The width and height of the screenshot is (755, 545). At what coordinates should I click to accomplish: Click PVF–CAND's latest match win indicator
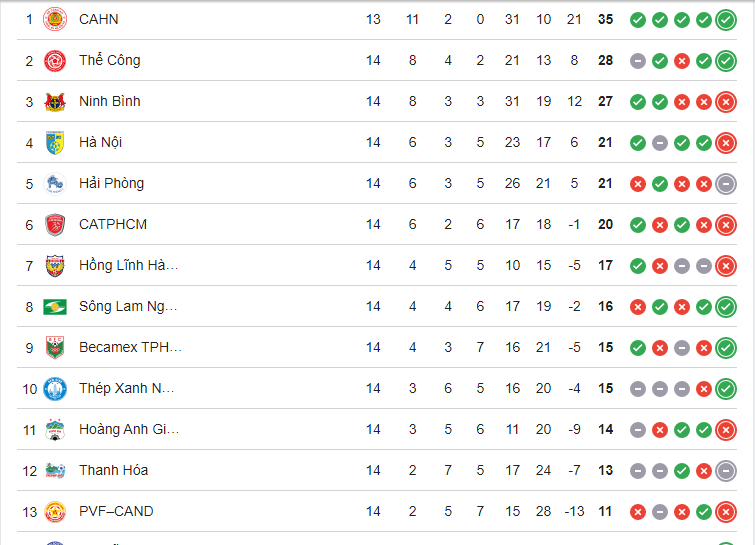pos(726,511)
